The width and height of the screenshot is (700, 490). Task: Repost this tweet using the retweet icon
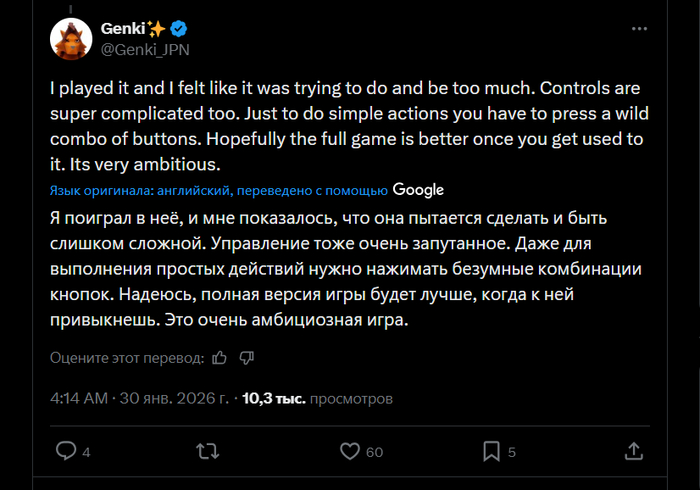click(x=208, y=451)
